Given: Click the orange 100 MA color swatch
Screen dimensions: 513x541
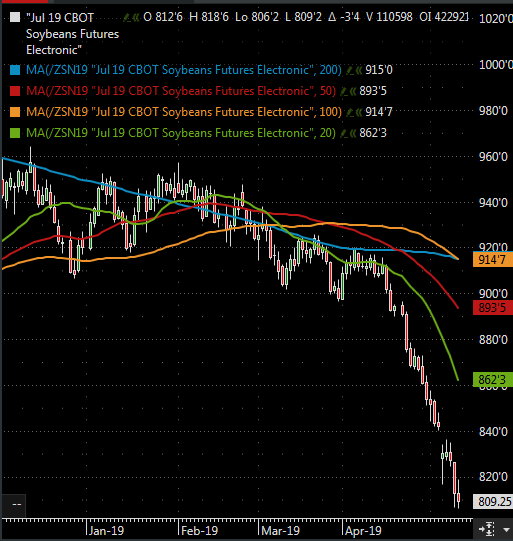Looking at the screenshot, I should point(15,112).
